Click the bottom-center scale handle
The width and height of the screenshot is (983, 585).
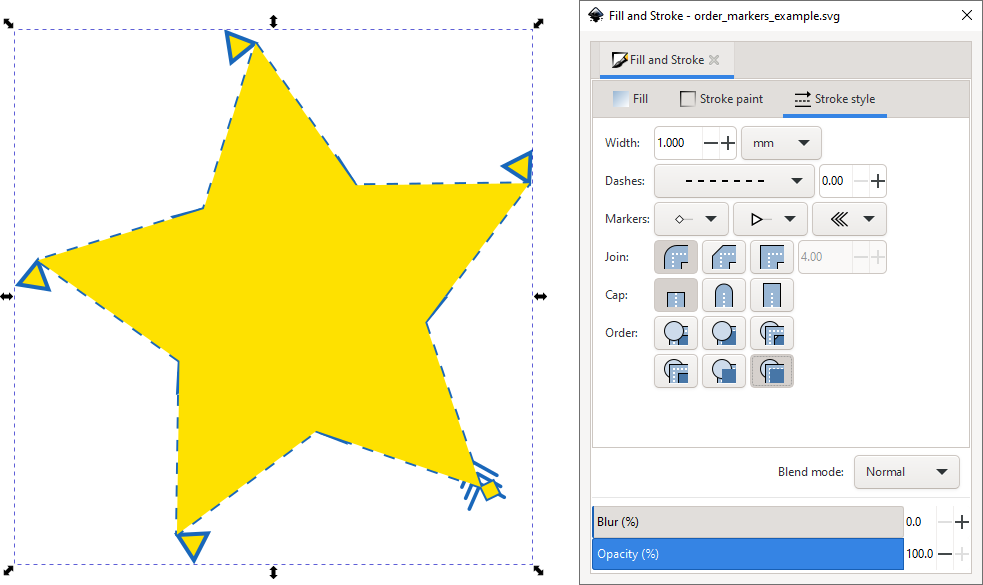point(273,572)
